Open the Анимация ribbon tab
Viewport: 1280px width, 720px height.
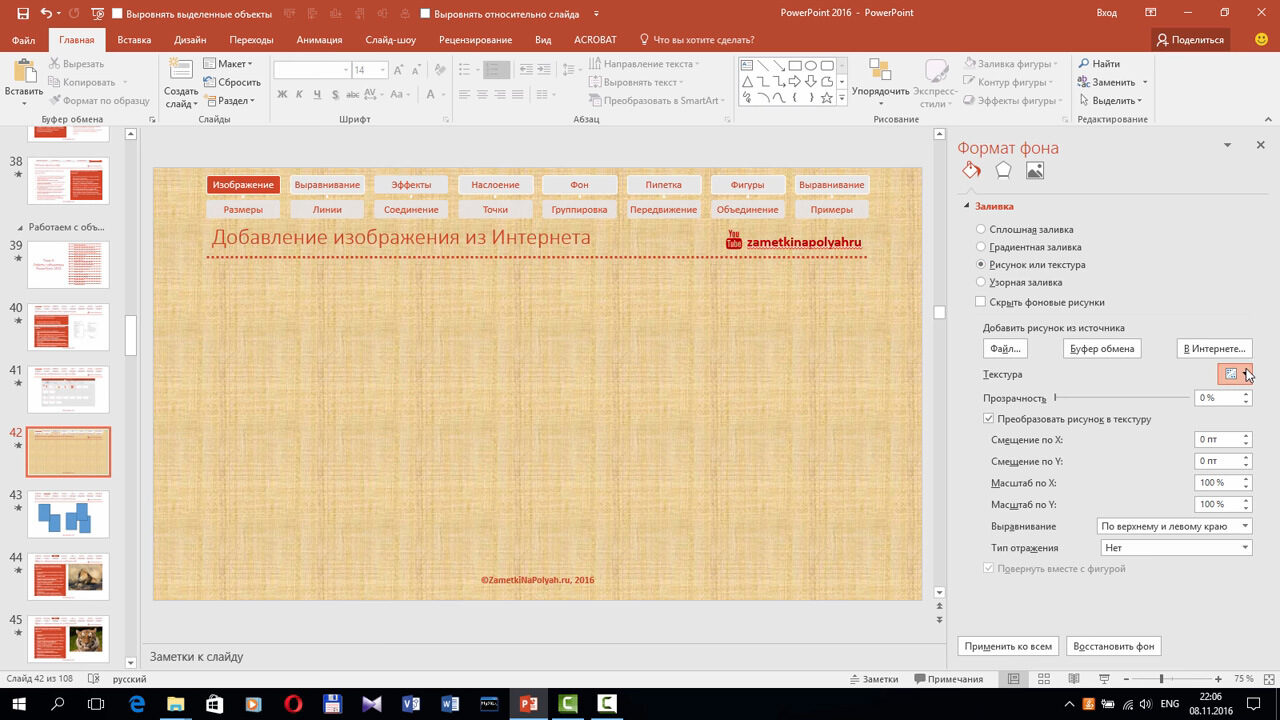(319, 40)
